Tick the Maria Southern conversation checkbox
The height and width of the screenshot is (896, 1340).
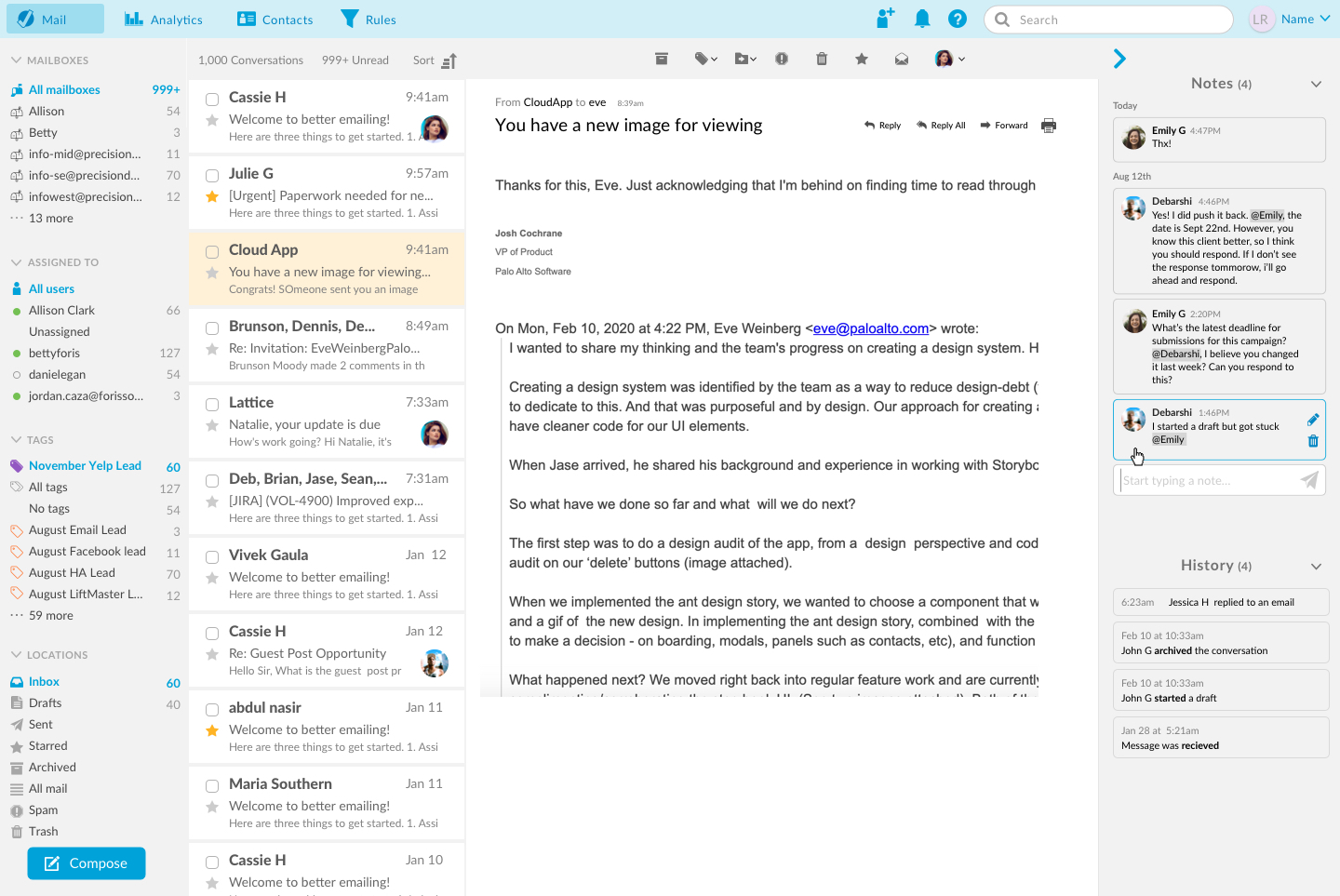[x=212, y=785]
